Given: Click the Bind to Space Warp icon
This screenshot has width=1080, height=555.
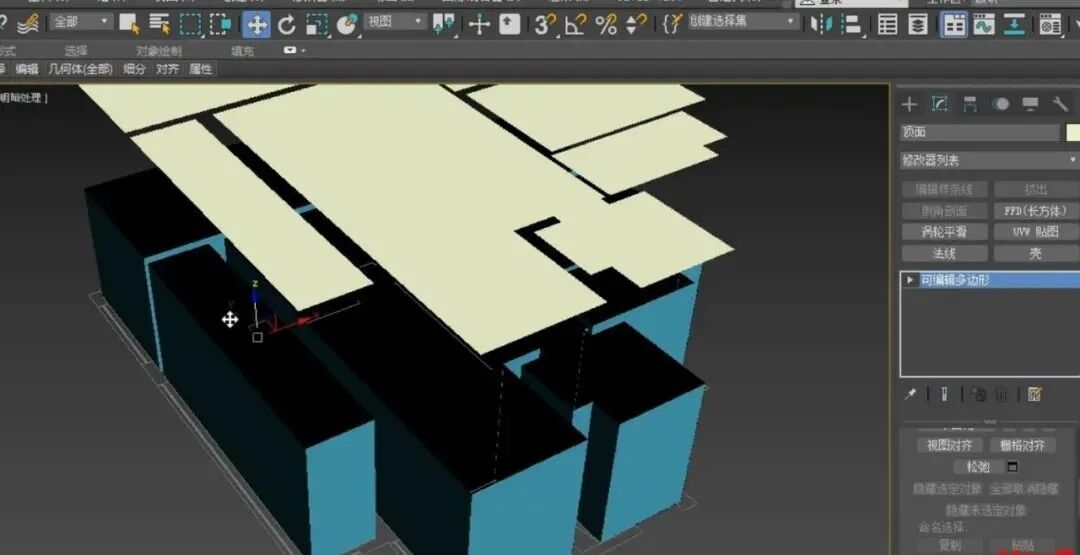Looking at the screenshot, I should pos(27,25).
